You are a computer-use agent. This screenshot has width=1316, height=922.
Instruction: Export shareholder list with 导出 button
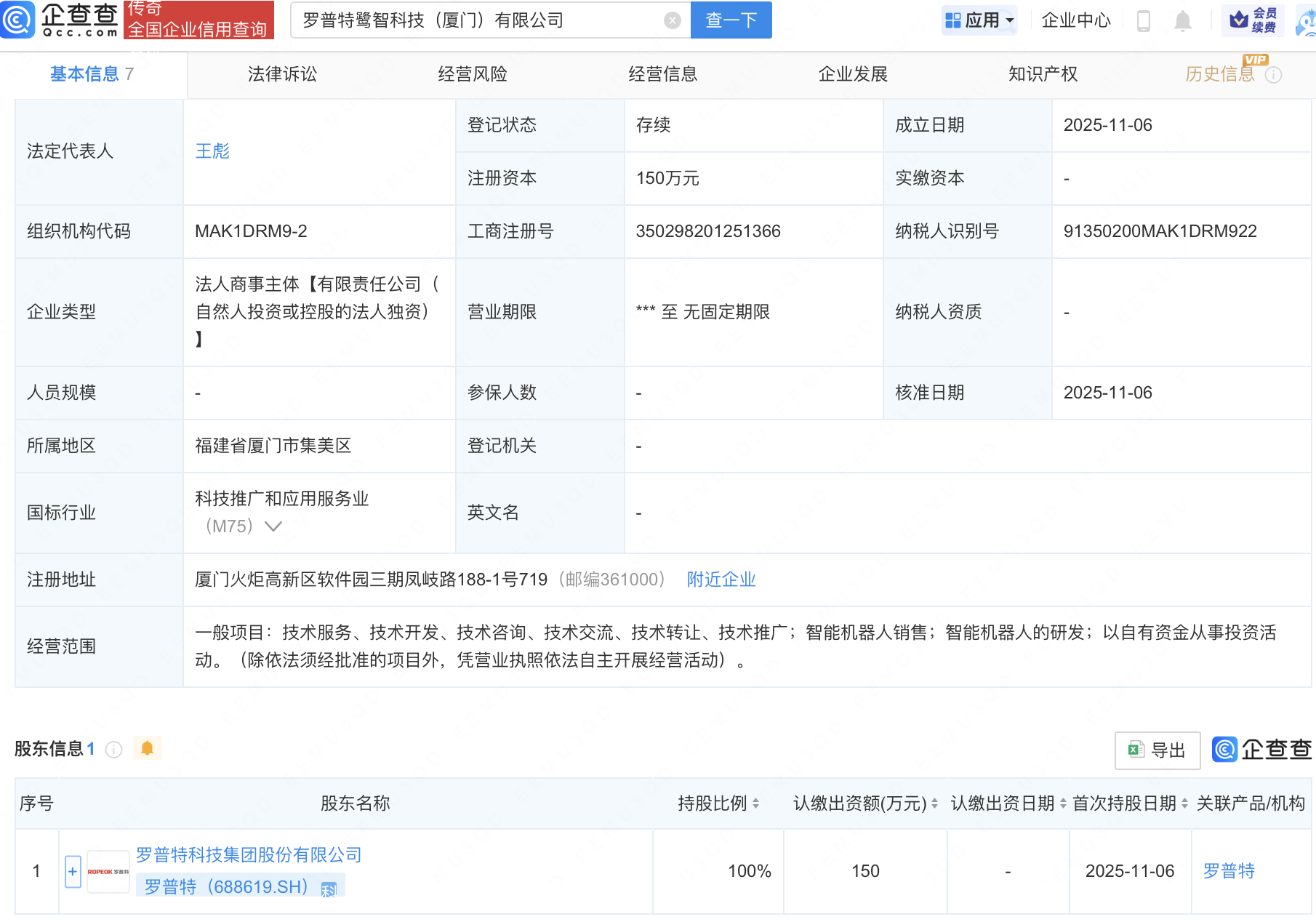click(1157, 750)
